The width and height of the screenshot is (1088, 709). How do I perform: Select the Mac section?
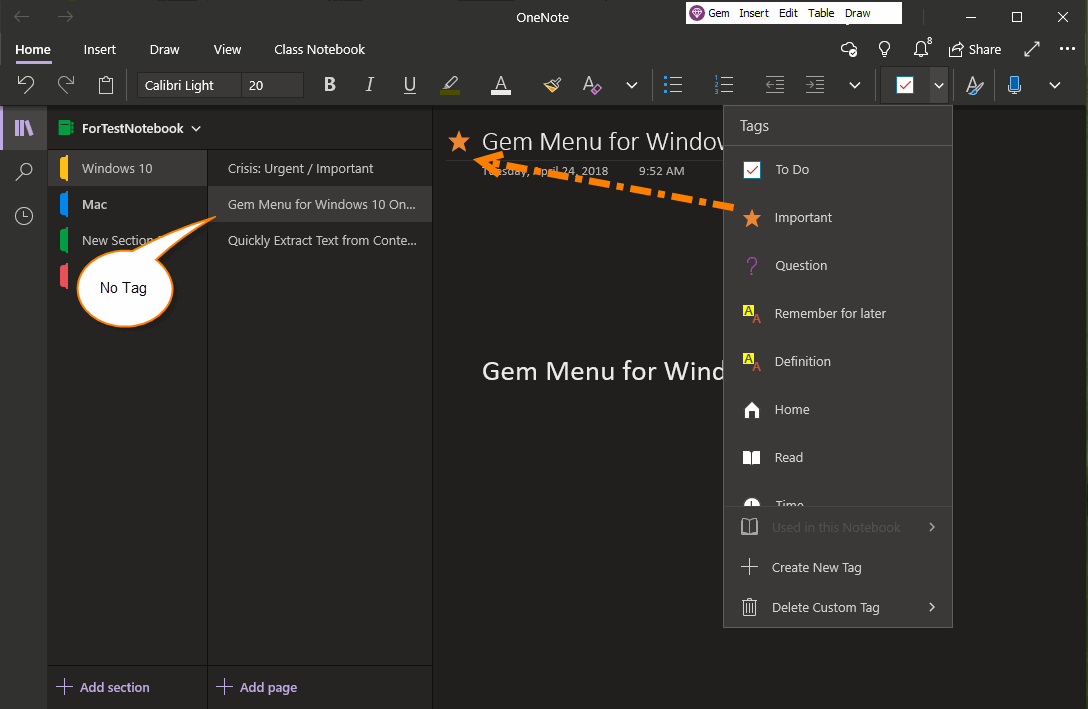coord(128,204)
